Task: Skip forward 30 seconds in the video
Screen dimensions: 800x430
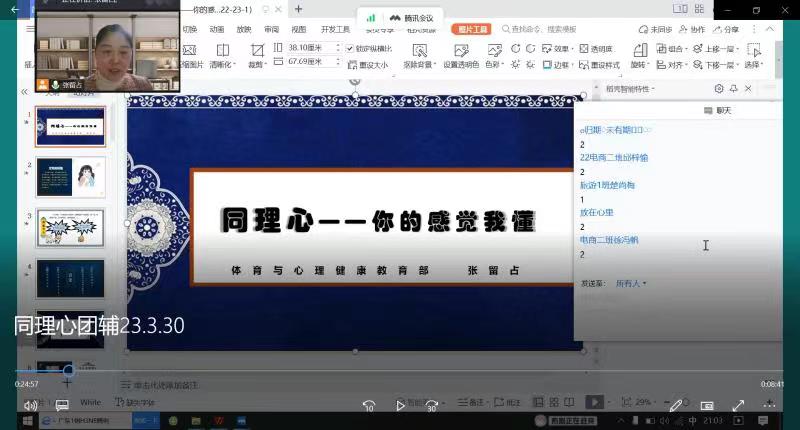Action: pyautogui.click(x=432, y=405)
